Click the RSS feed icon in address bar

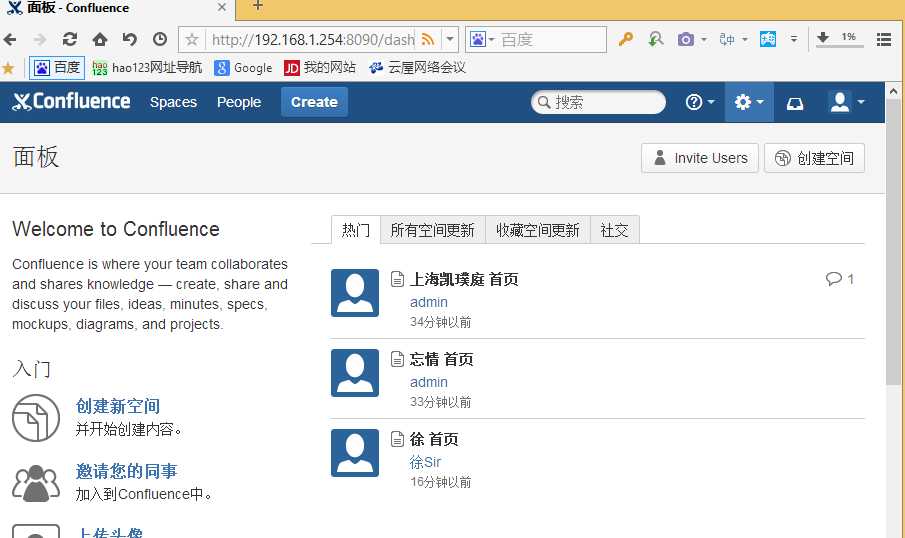pos(428,39)
